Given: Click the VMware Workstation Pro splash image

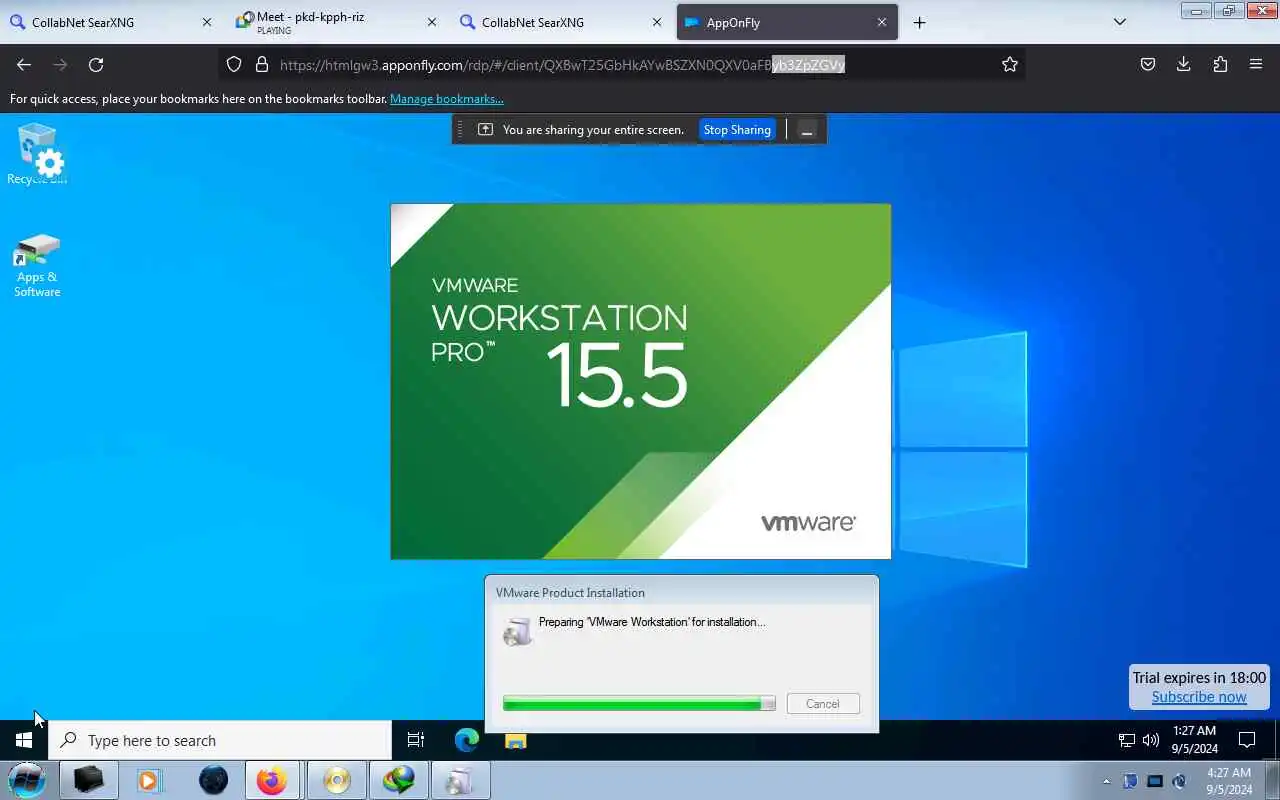Looking at the screenshot, I should click(x=640, y=381).
